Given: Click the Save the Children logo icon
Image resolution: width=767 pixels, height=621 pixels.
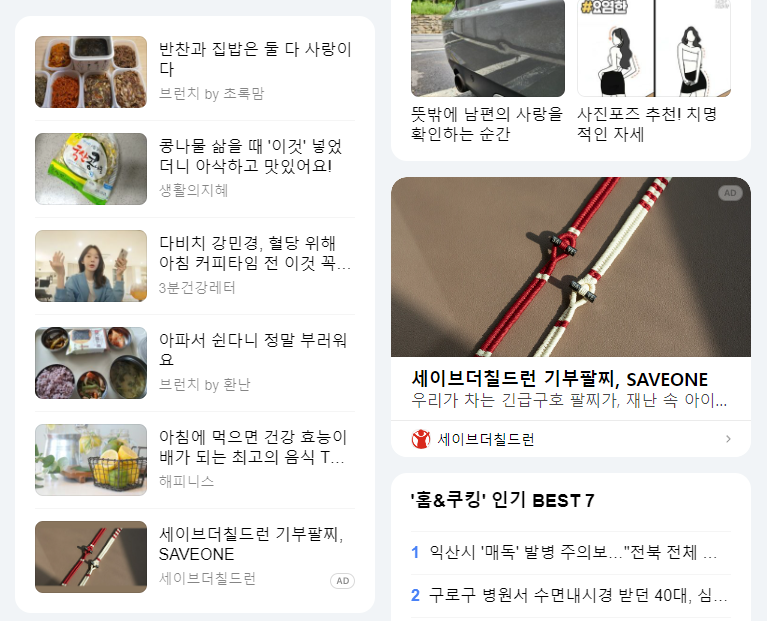Looking at the screenshot, I should [421, 439].
